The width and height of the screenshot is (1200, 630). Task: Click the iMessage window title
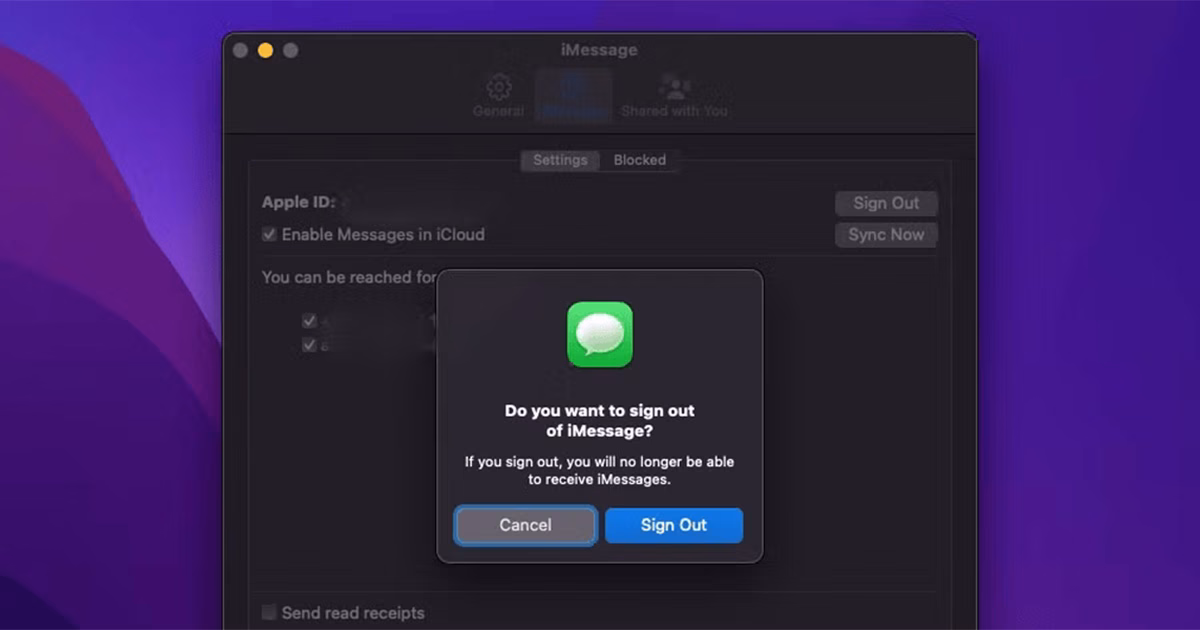tap(600, 50)
